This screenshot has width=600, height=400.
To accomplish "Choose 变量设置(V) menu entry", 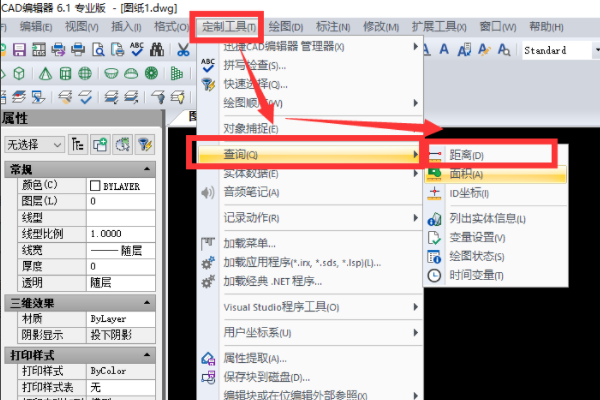I will coord(496,237).
